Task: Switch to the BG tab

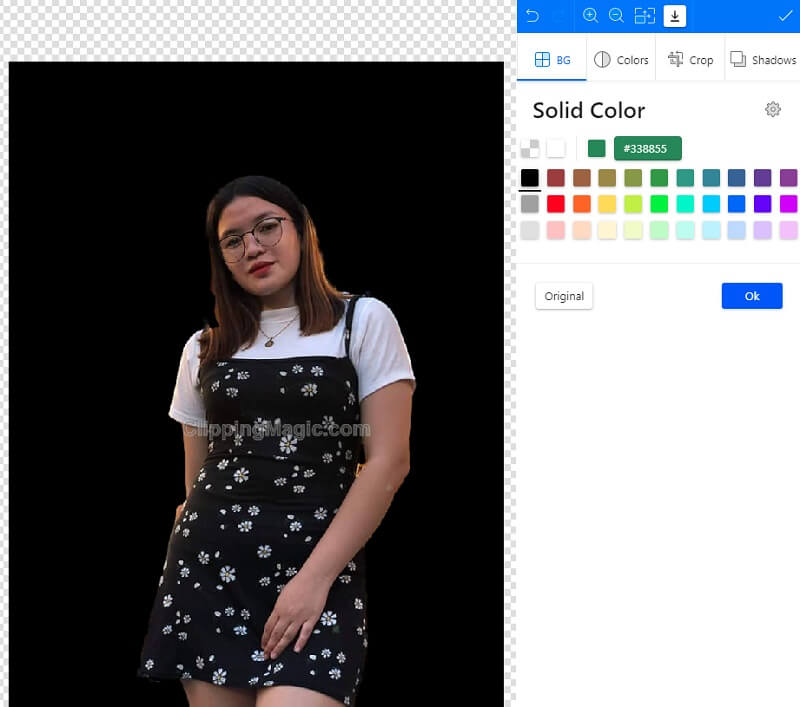Action: point(552,59)
